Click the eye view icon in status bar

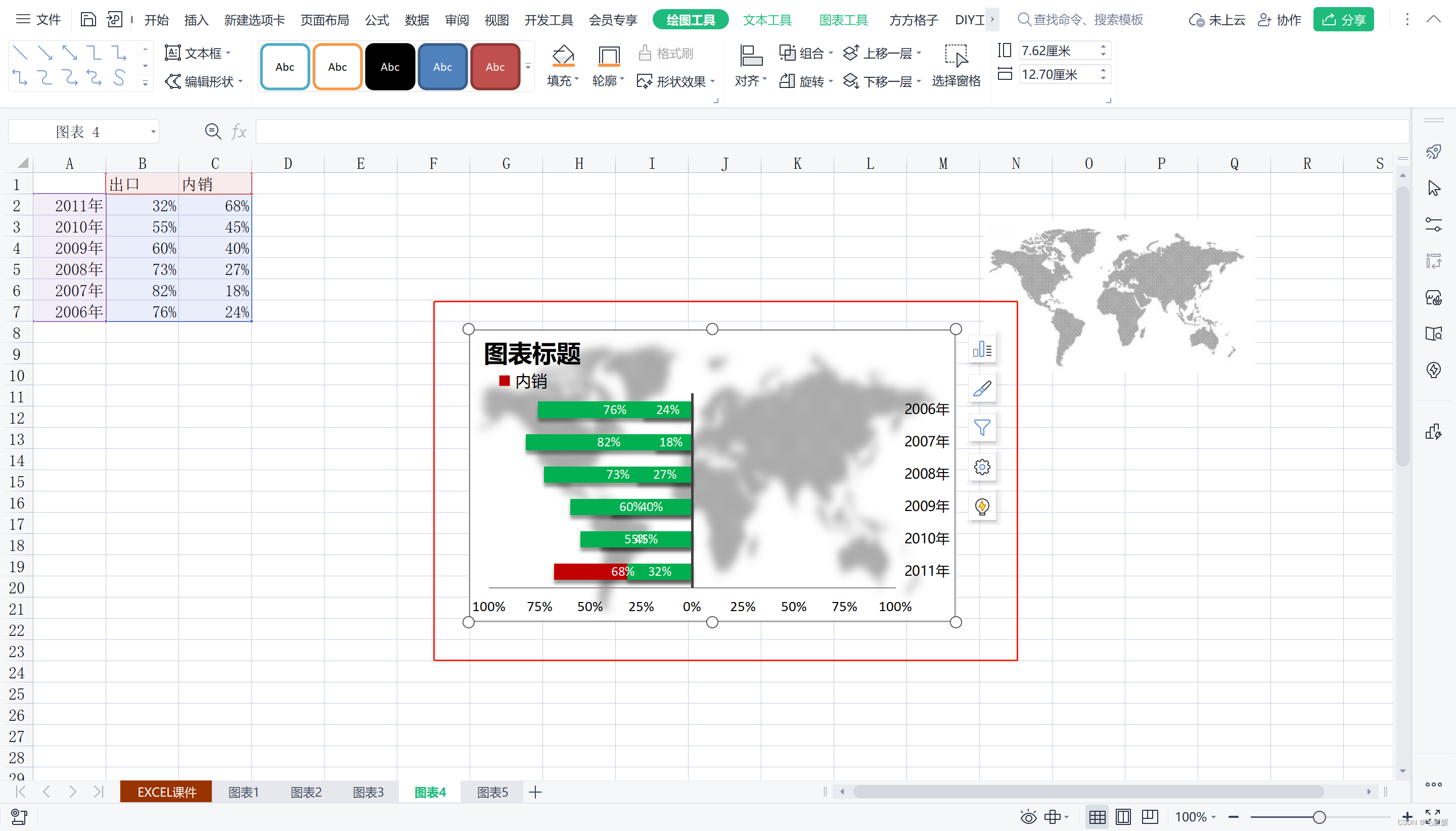(x=1028, y=817)
